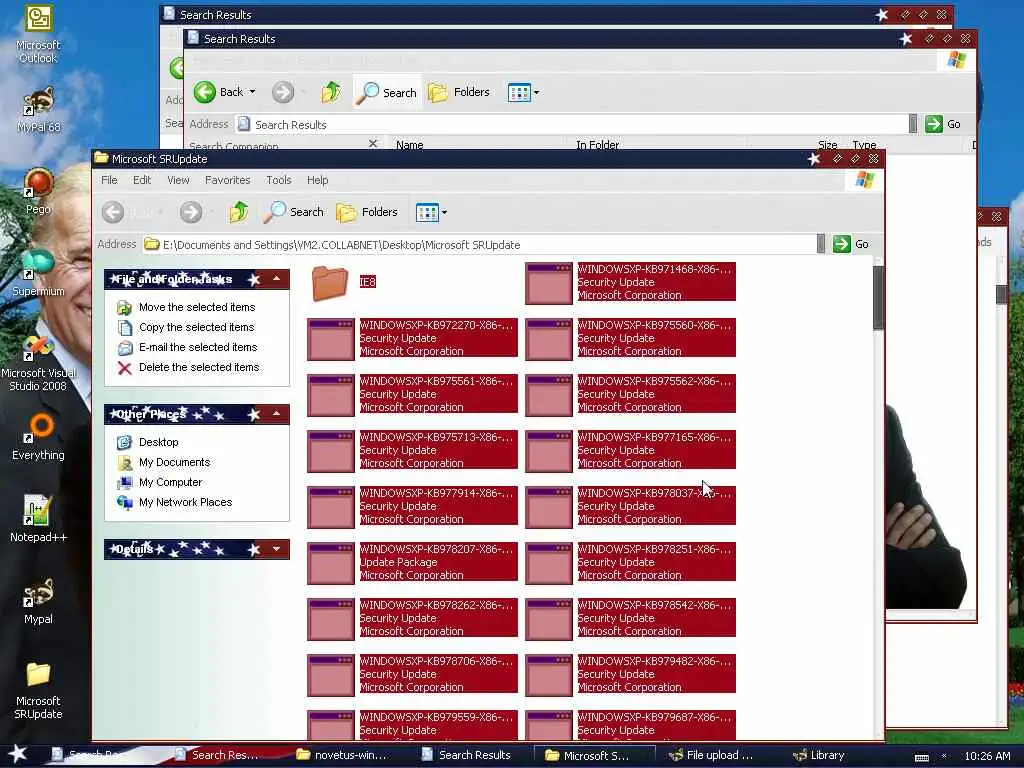Select the KB971468 security update file

tap(630, 283)
